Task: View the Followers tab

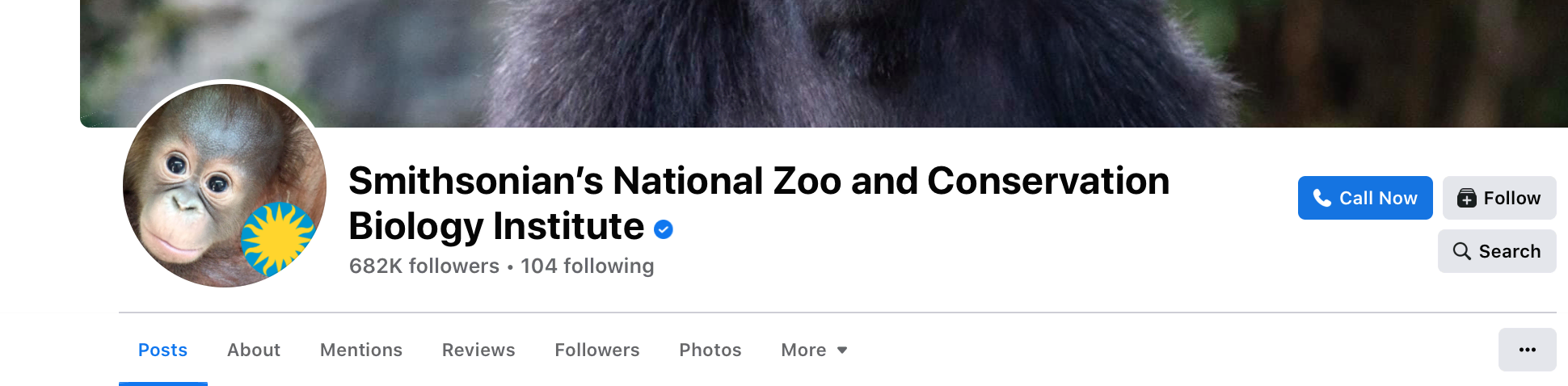Action: 597,350
